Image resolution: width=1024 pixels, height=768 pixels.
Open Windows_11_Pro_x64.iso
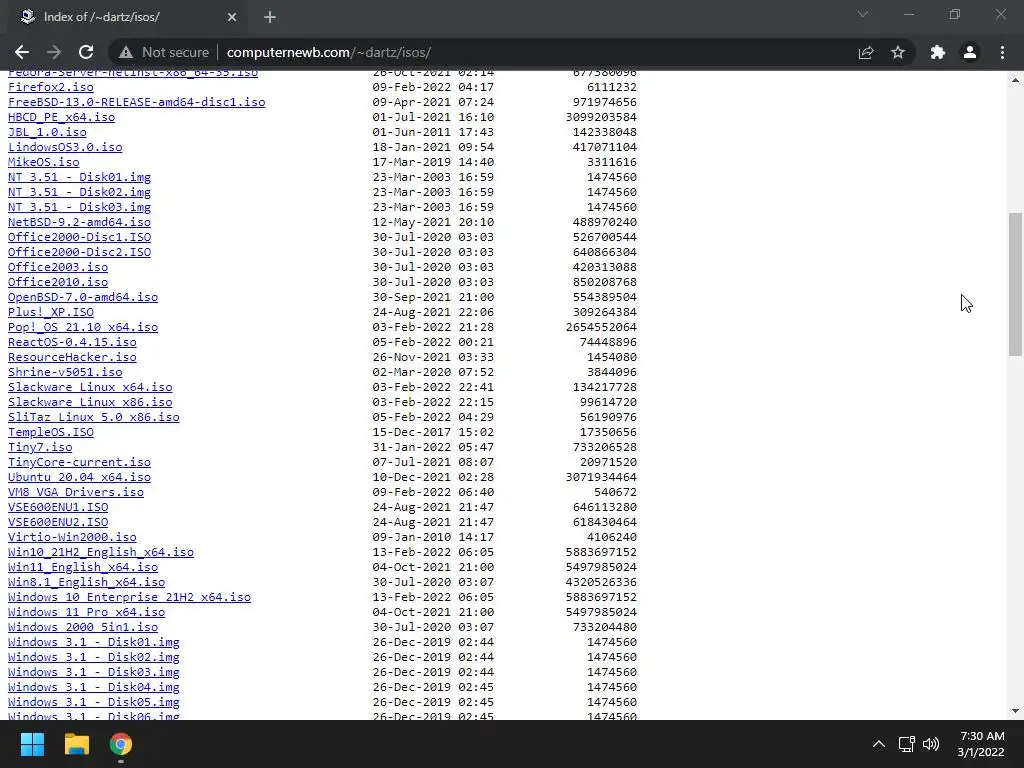[x=86, y=613]
